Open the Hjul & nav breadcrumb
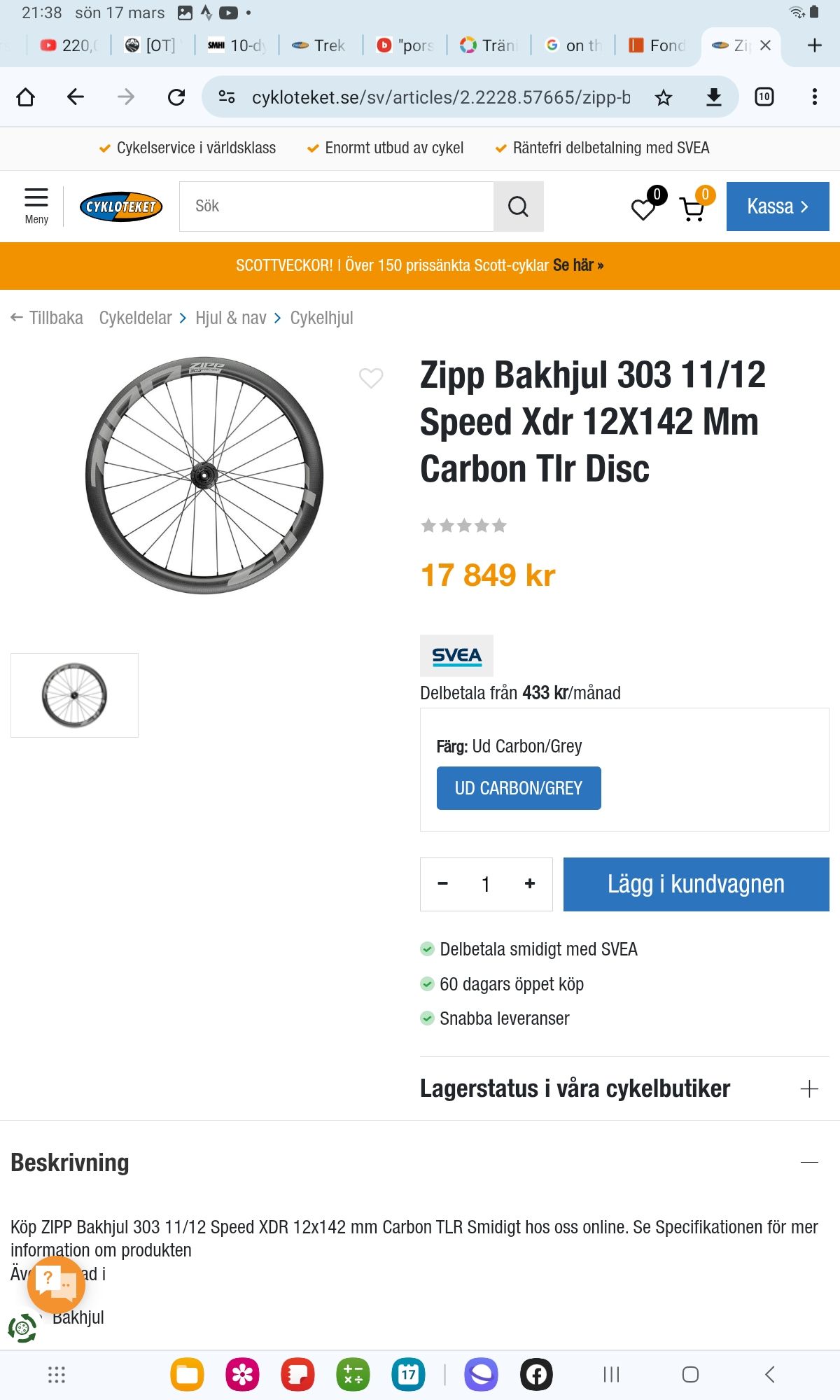This screenshot has width=840, height=1400. [x=231, y=318]
